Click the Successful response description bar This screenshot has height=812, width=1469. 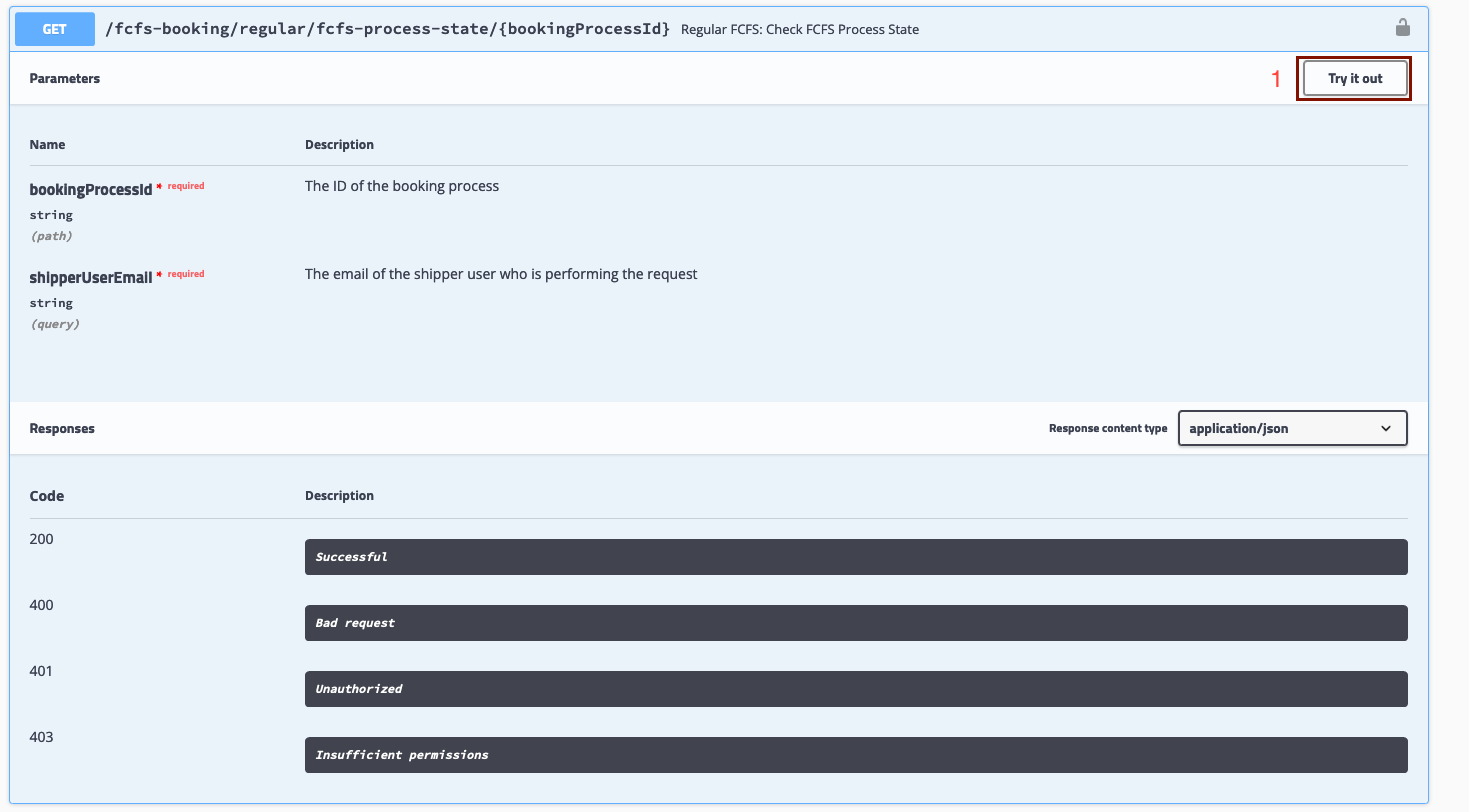pyautogui.click(x=855, y=557)
